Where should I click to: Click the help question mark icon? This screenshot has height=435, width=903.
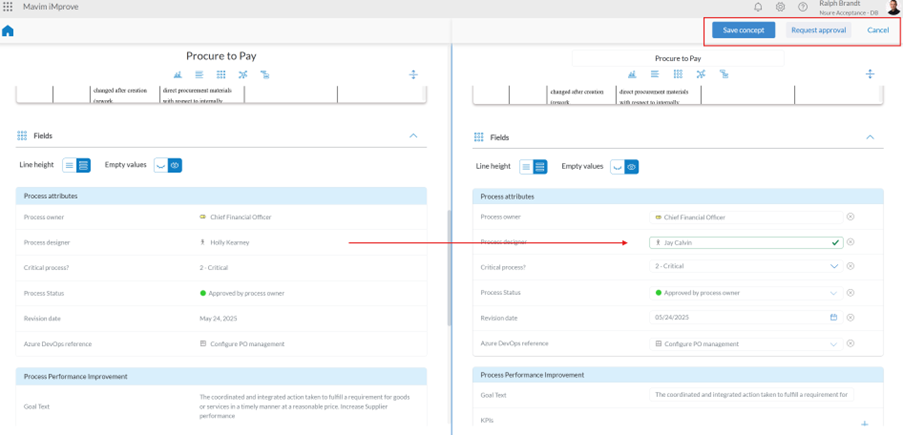(x=803, y=7)
